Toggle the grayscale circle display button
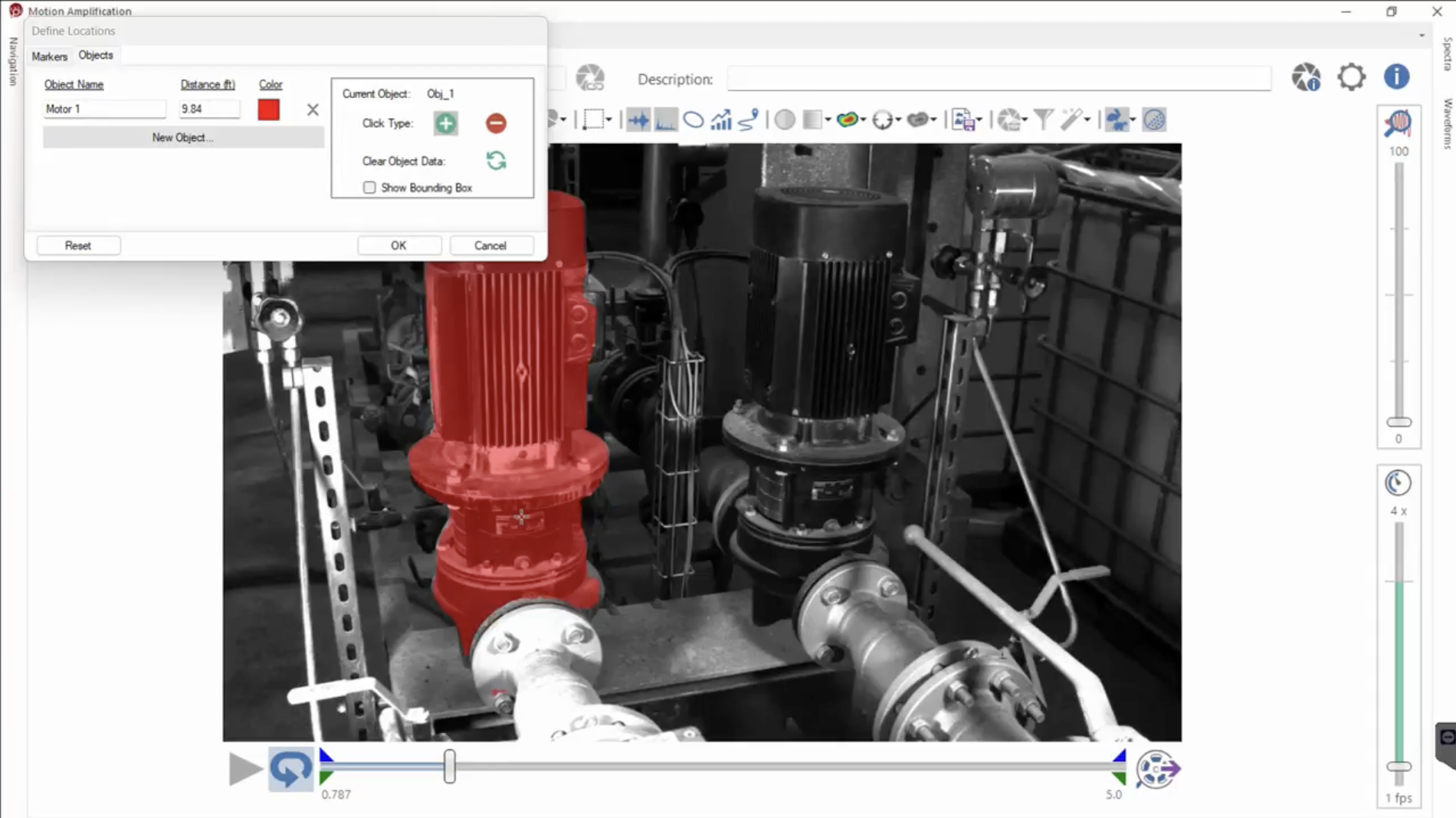The image size is (1456, 818). [x=785, y=120]
